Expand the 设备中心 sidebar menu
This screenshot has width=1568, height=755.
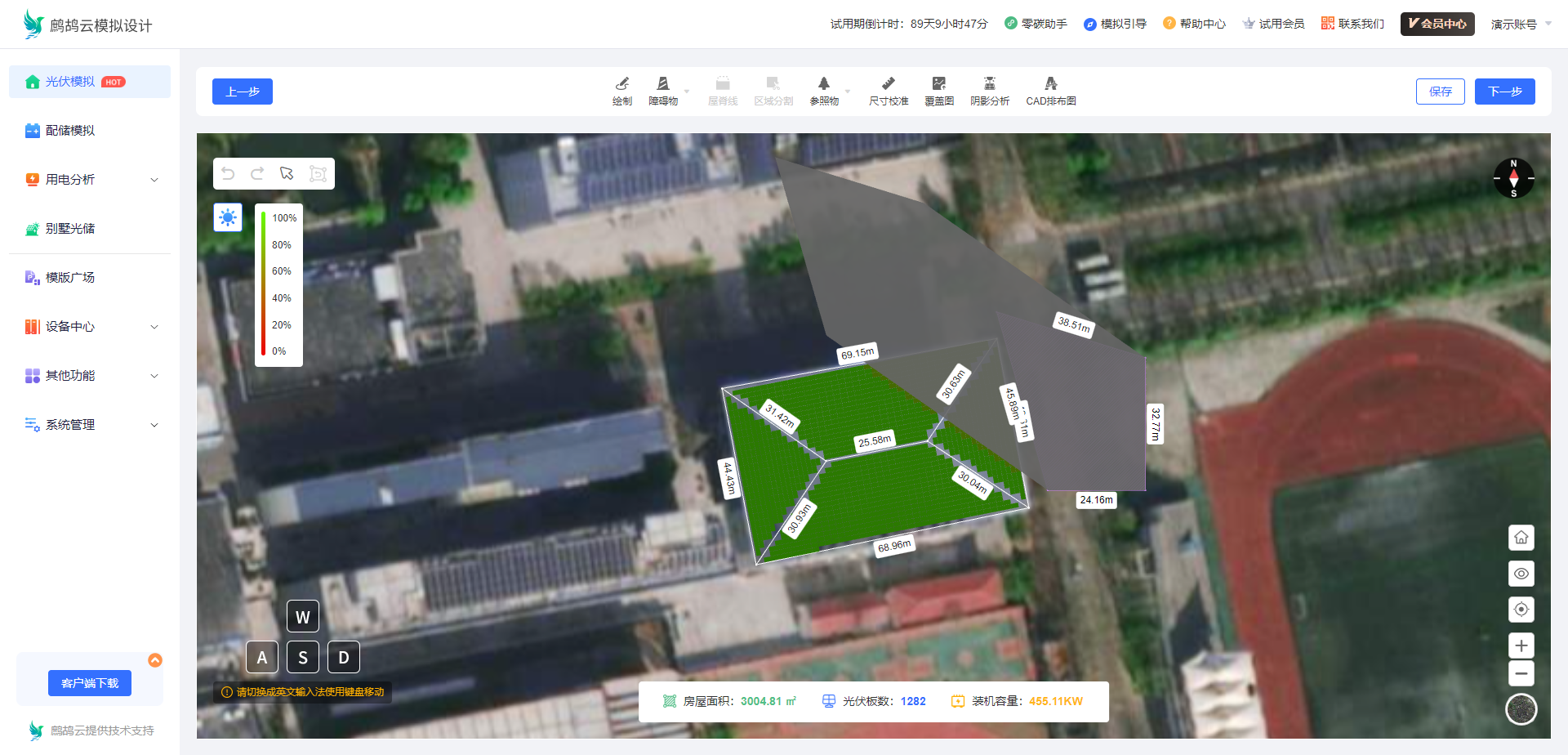coord(90,327)
